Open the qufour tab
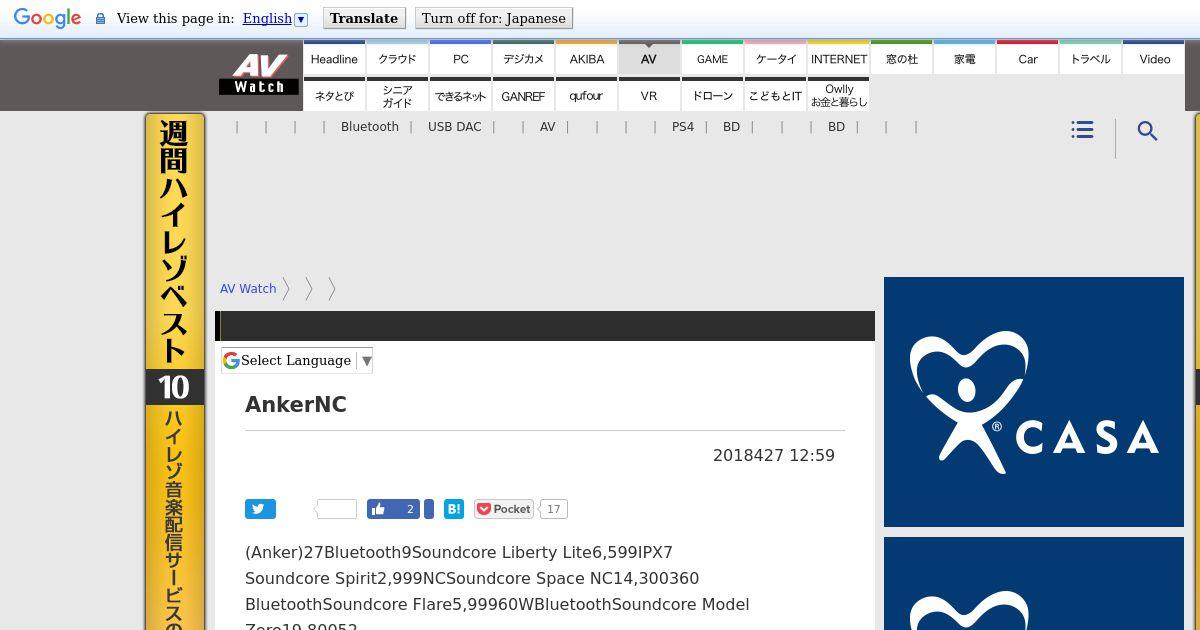Viewport: 1200px width, 630px height. pos(587,95)
